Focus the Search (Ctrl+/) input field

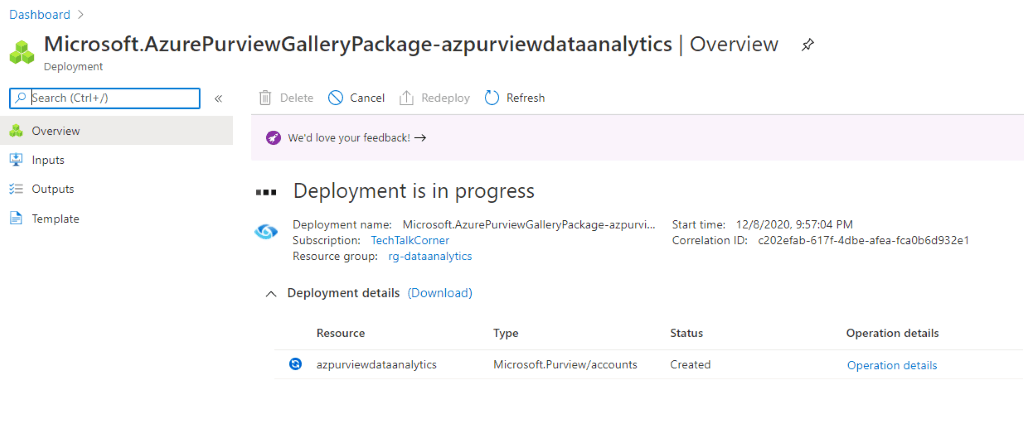(x=104, y=98)
